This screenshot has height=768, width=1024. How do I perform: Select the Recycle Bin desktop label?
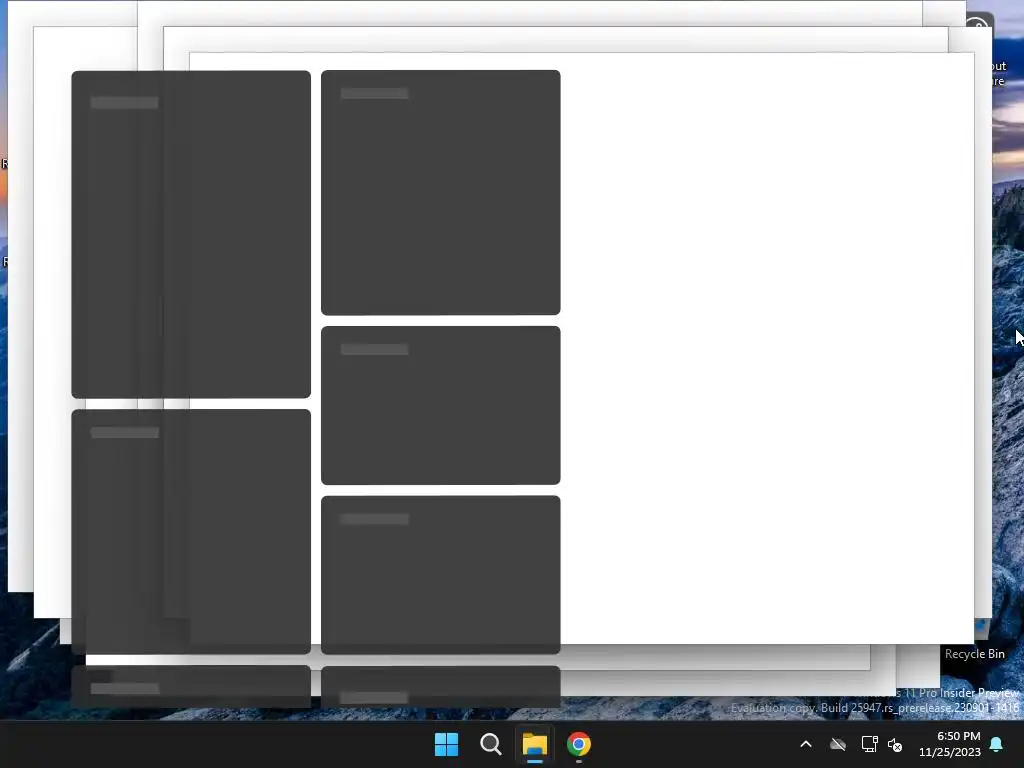pyautogui.click(x=974, y=654)
